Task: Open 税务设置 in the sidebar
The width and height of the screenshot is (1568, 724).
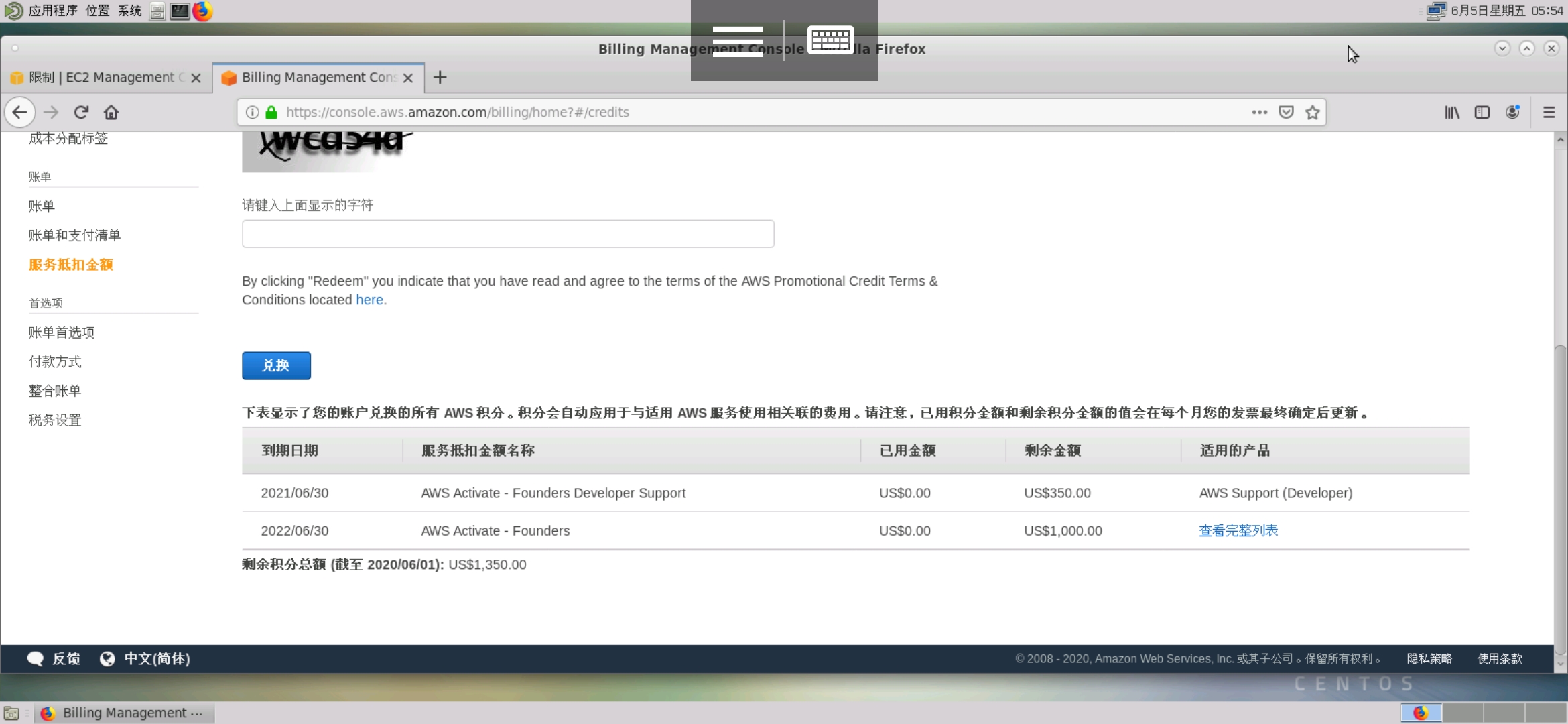Action: (x=55, y=420)
